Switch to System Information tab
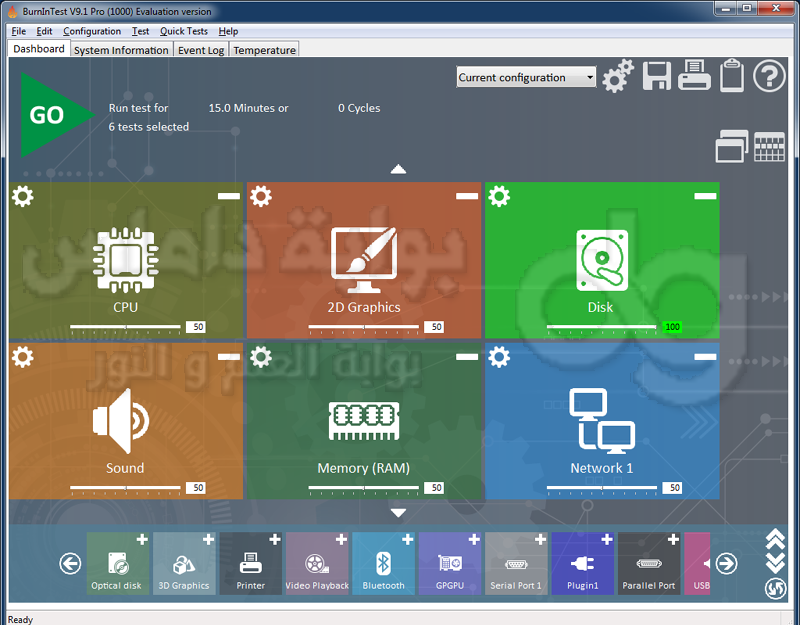 point(121,50)
